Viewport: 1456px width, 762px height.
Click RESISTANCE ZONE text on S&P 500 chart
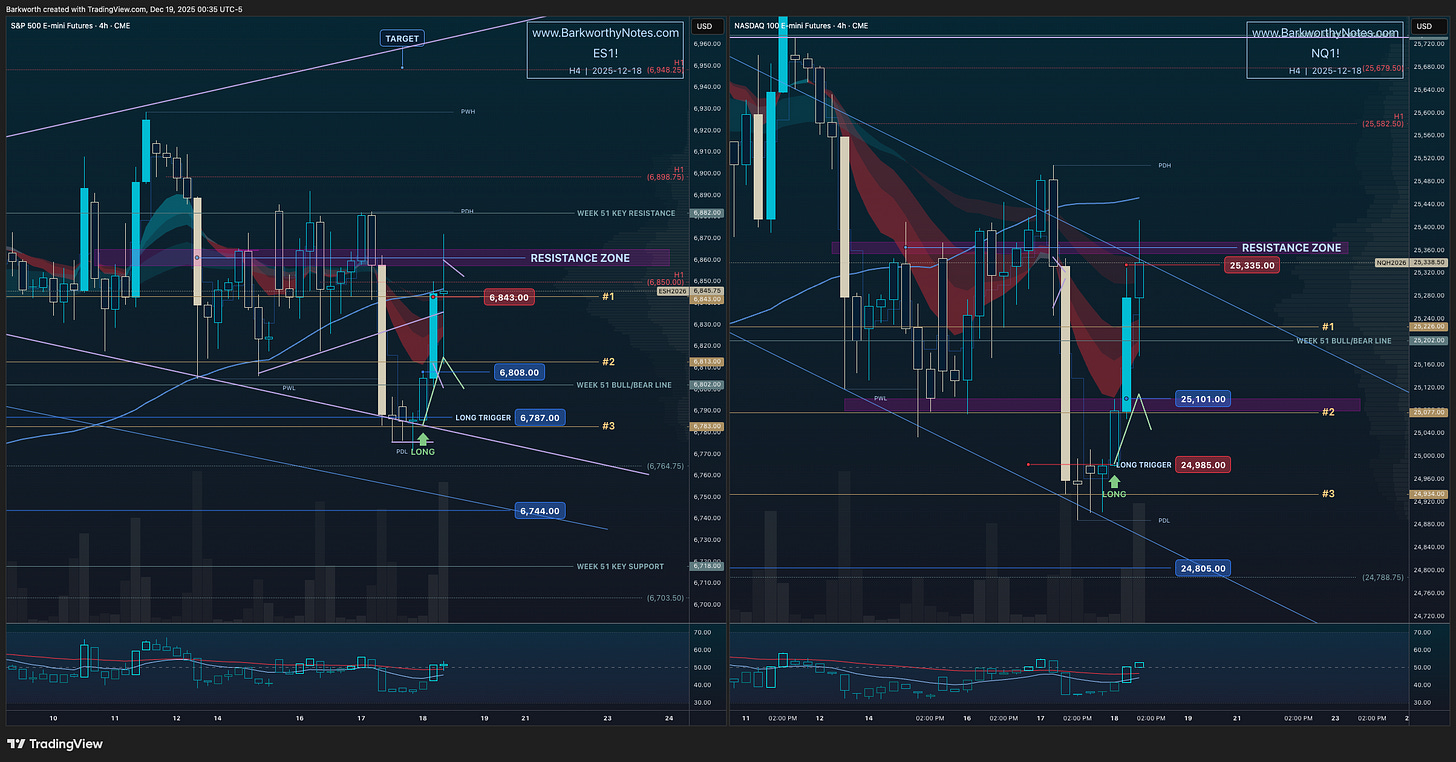click(580, 258)
